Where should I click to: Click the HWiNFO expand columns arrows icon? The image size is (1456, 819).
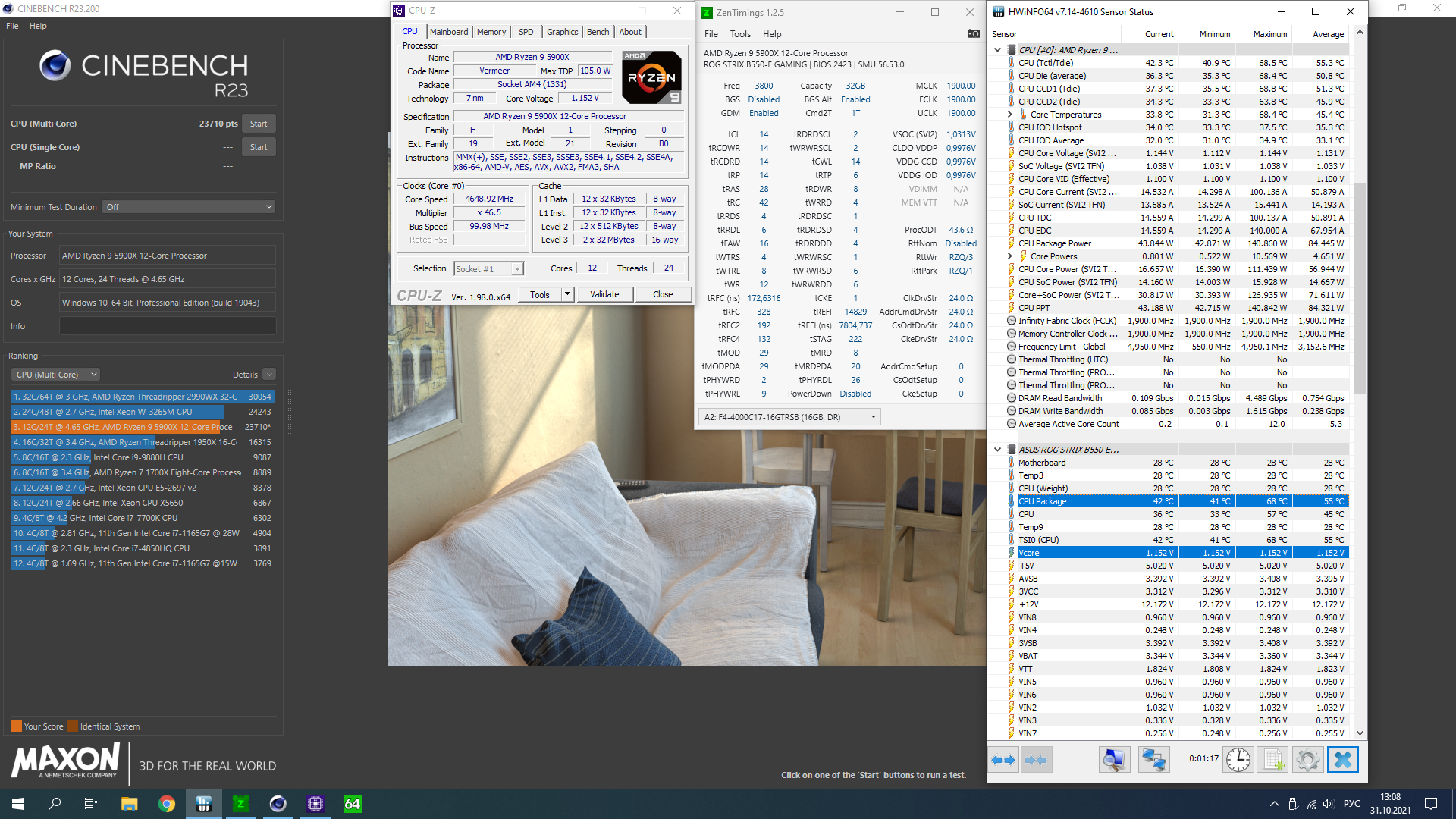(x=1003, y=760)
